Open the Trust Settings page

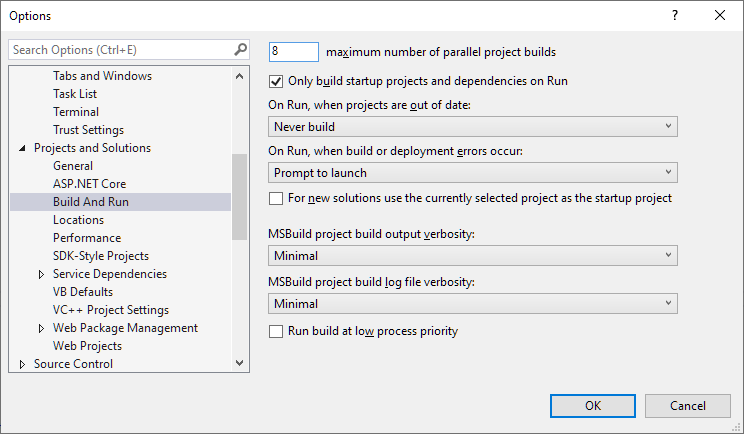coord(88,130)
